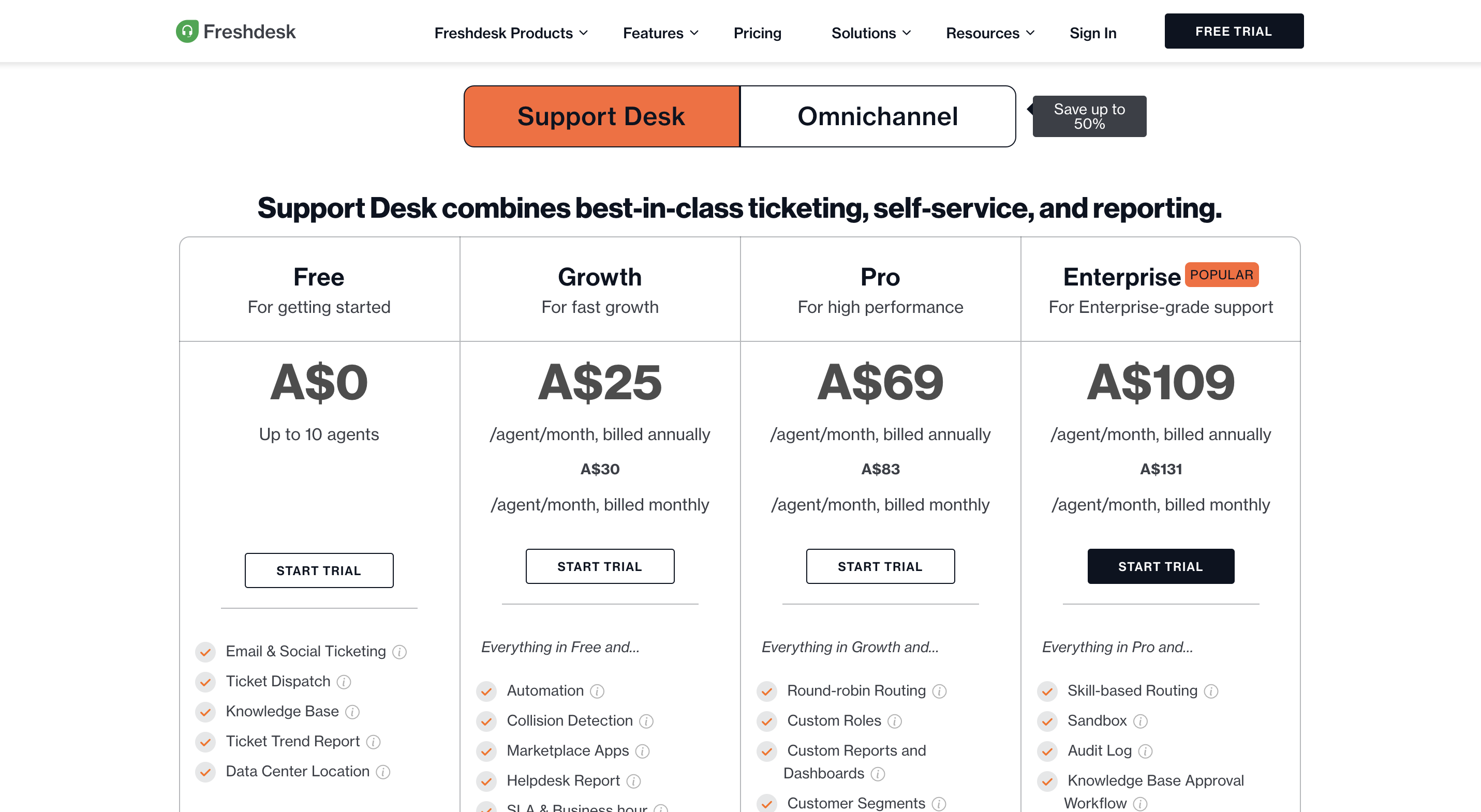Click the Save up to 50% tooltip
Image resolution: width=1481 pixels, height=812 pixels.
[x=1089, y=116]
